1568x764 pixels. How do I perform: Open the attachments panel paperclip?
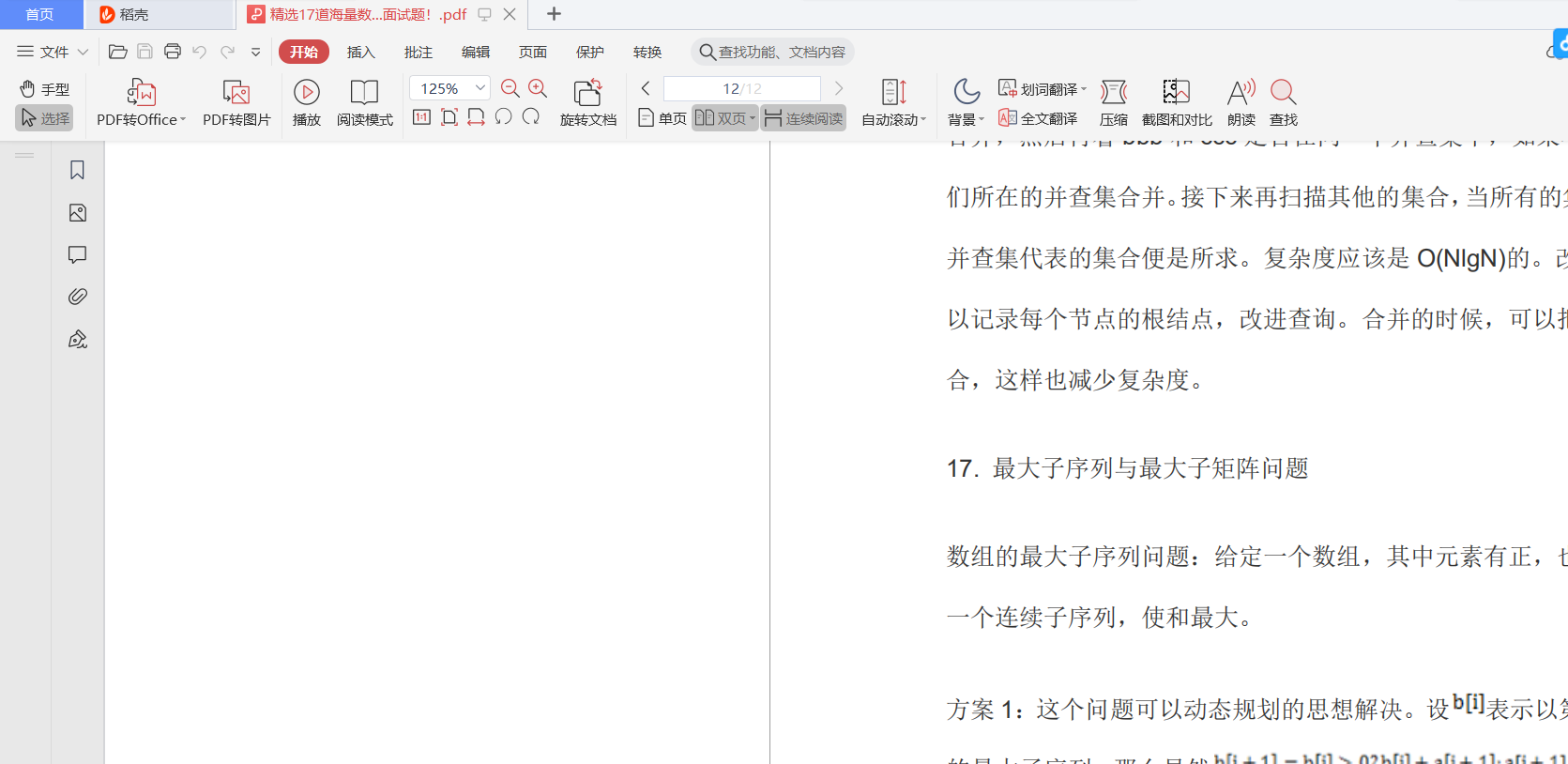78,297
